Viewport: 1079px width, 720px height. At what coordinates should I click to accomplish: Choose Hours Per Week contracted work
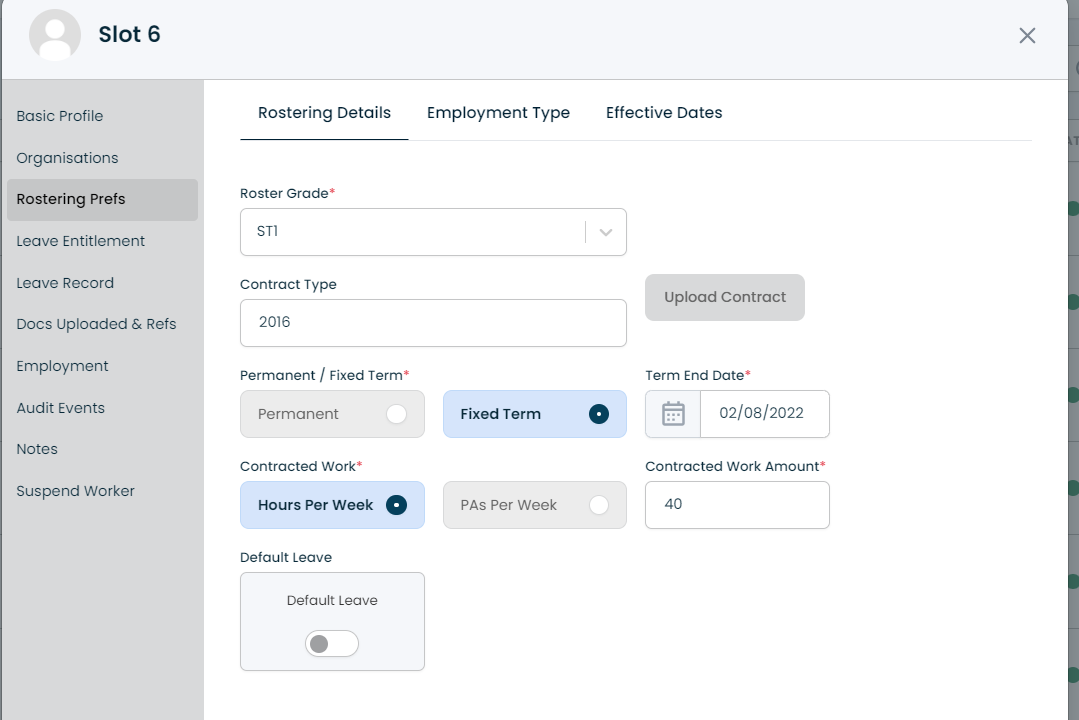[x=332, y=505]
